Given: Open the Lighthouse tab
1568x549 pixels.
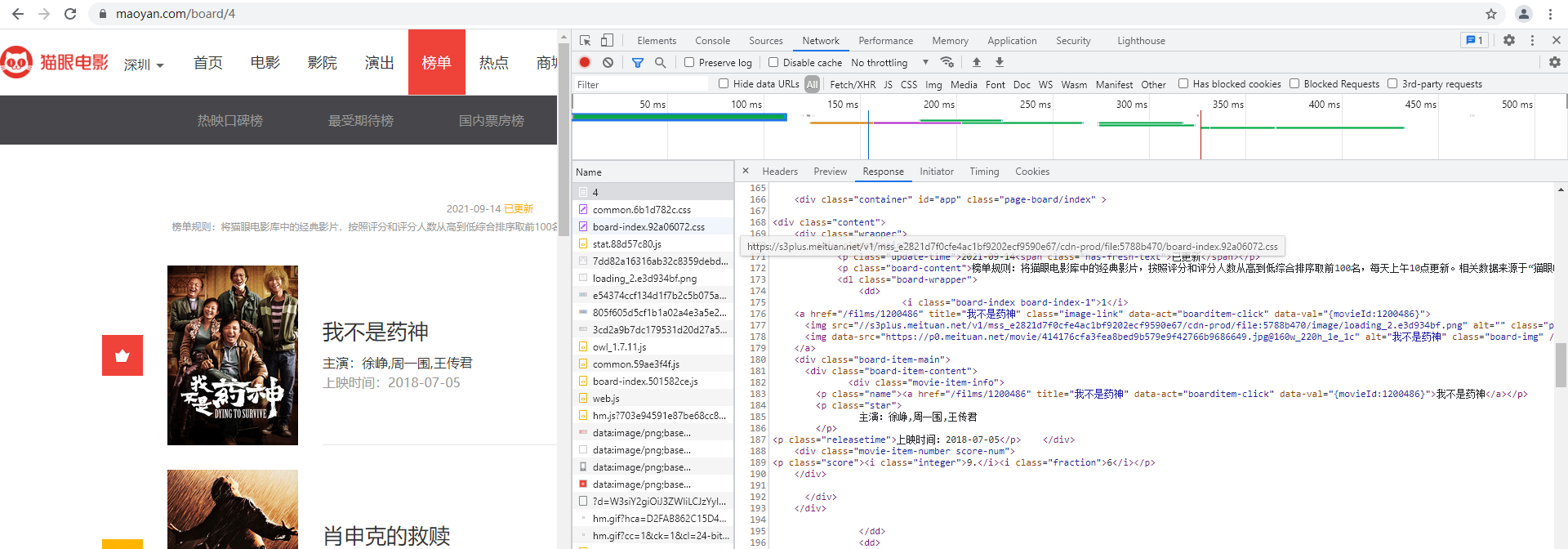Looking at the screenshot, I should coord(1141,40).
